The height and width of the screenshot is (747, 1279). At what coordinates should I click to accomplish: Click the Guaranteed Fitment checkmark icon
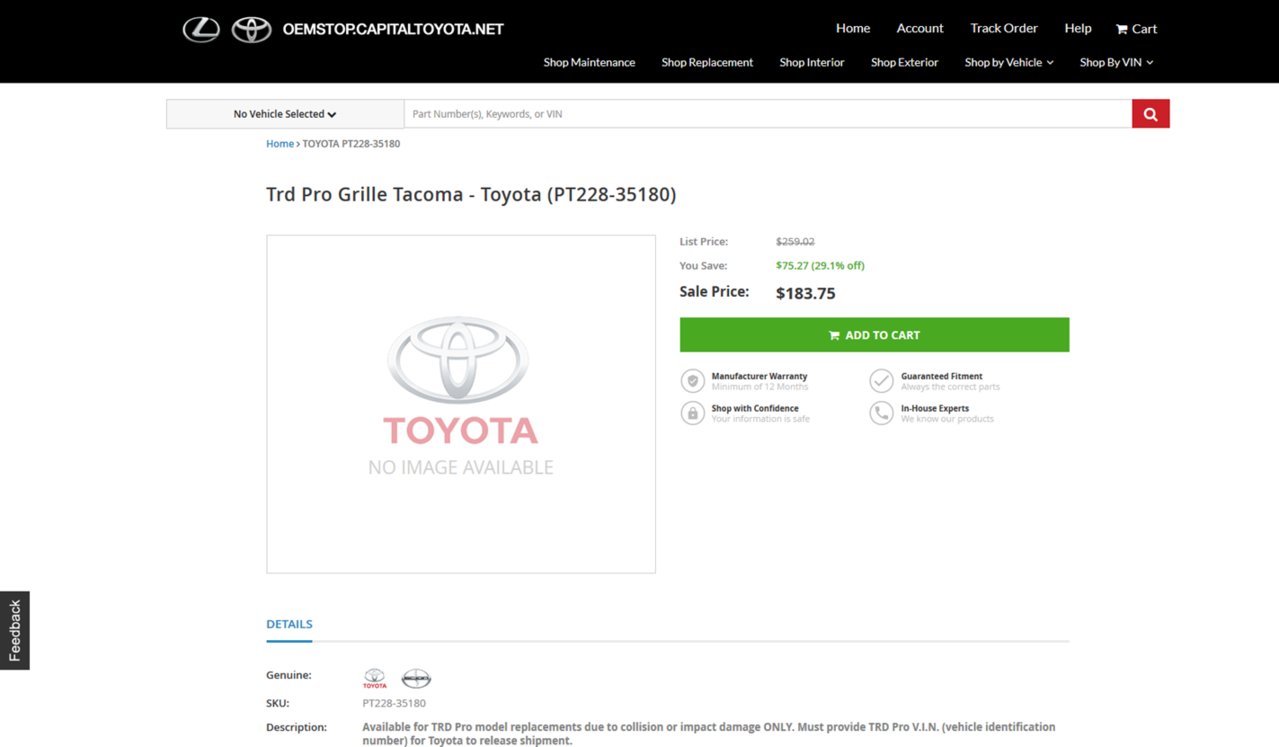pyautogui.click(x=881, y=381)
